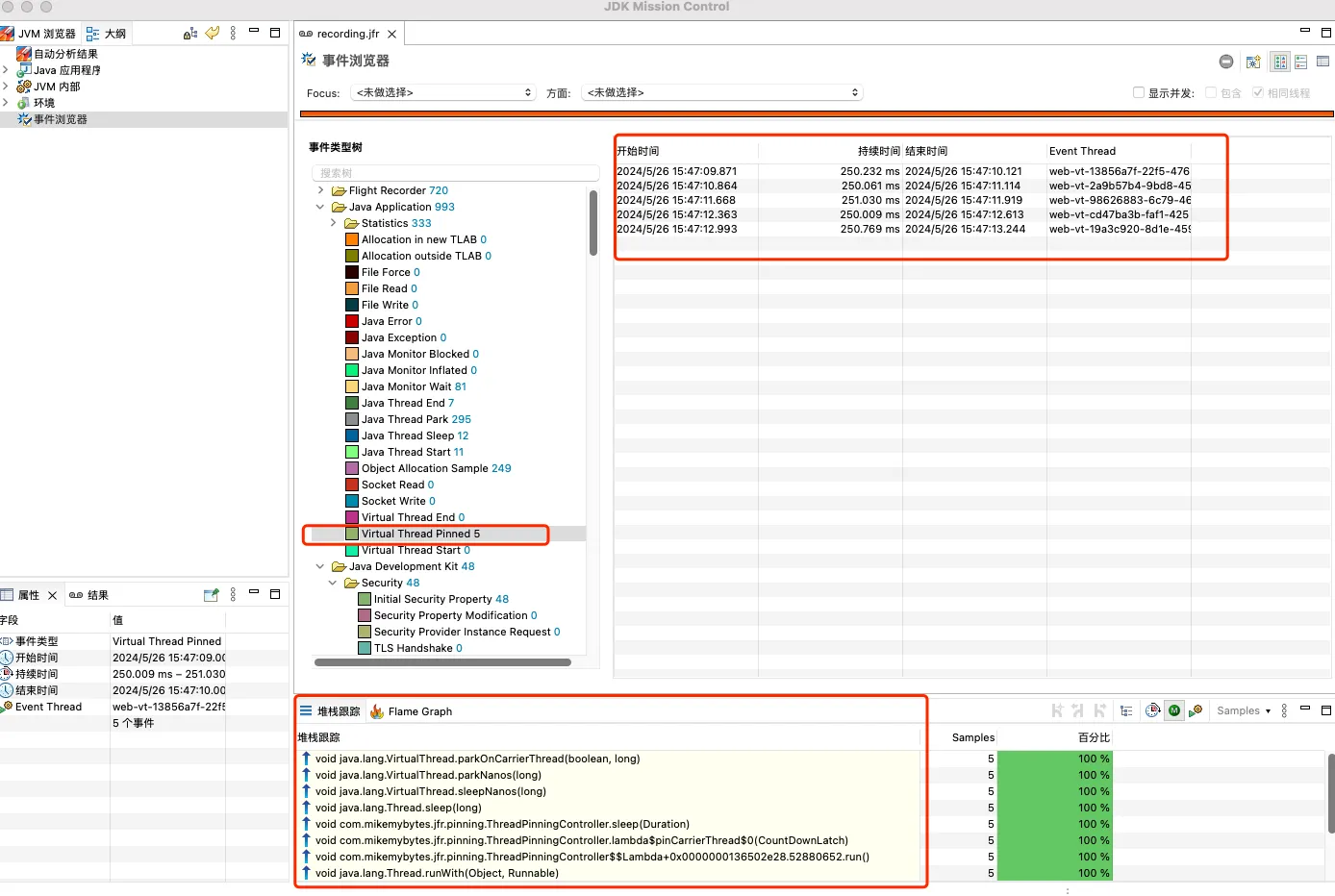Select the stacked list layout icon
This screenshot has height=896, width=1335.
[1301, 62]
